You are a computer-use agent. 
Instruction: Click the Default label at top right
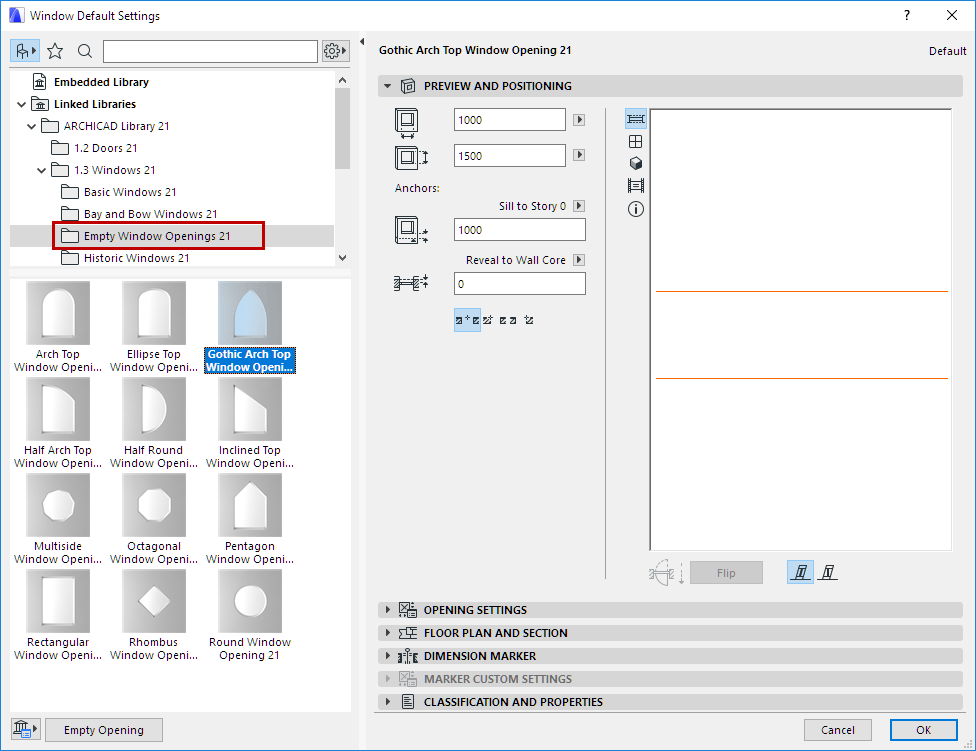coord(947,51)
